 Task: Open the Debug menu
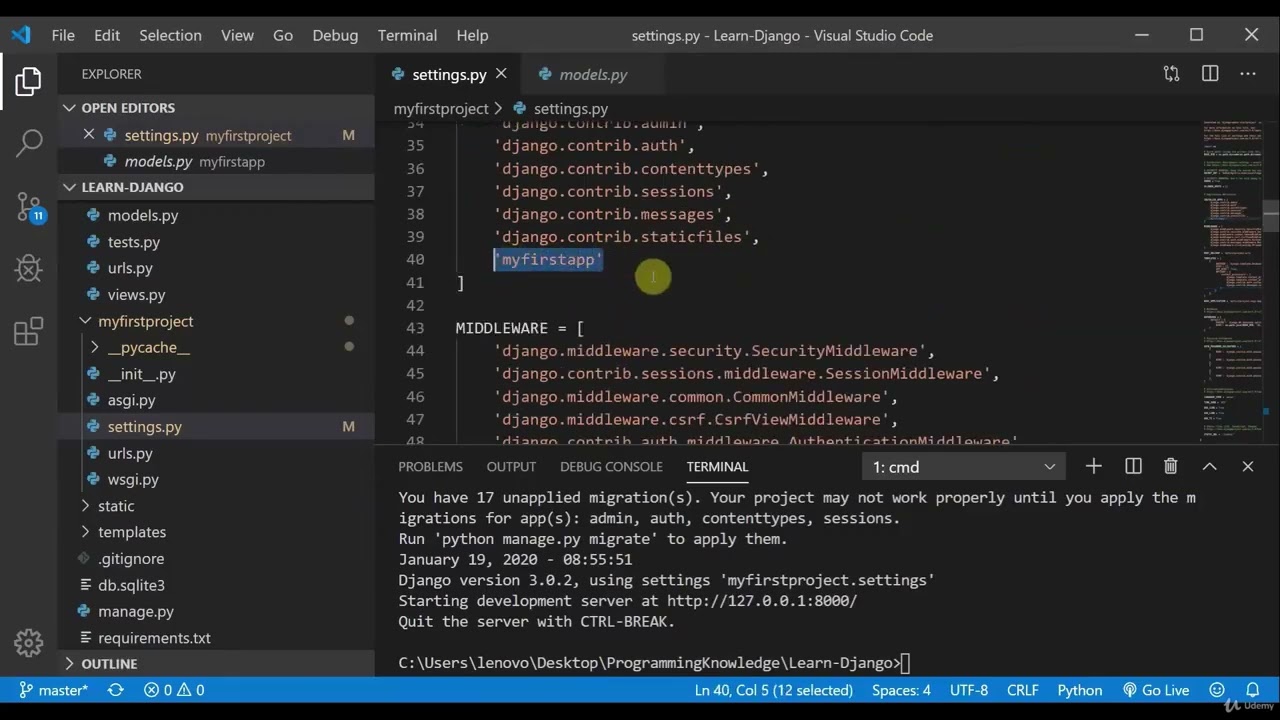pos(335,35)
